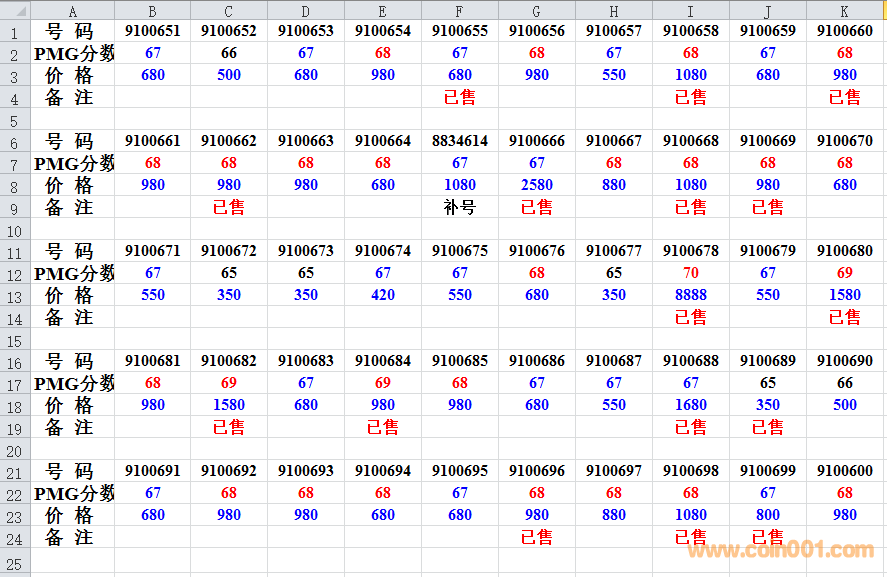Select column F header
The height and width of the screenshot is (577, 887).
459,10
